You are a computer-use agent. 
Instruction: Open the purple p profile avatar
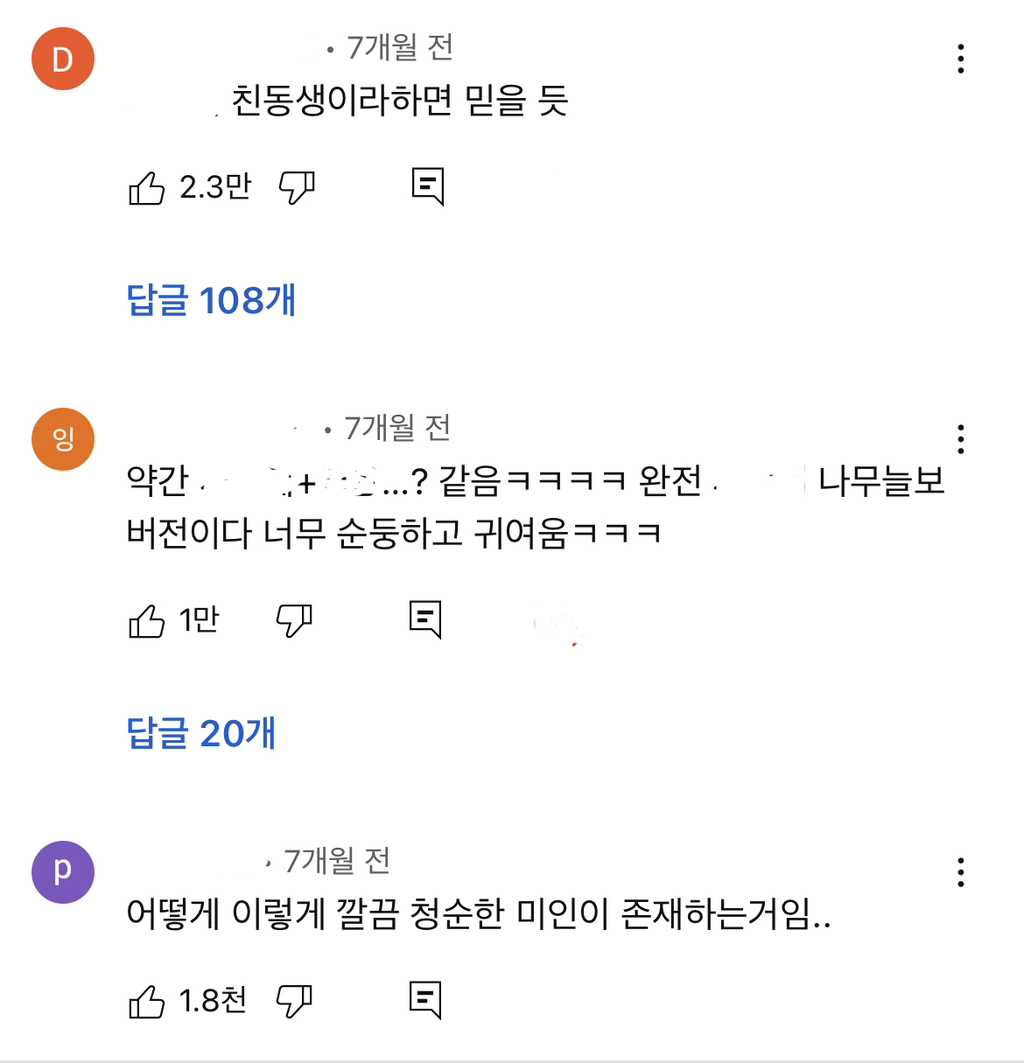pyautogui.click(x=63, y=872)
